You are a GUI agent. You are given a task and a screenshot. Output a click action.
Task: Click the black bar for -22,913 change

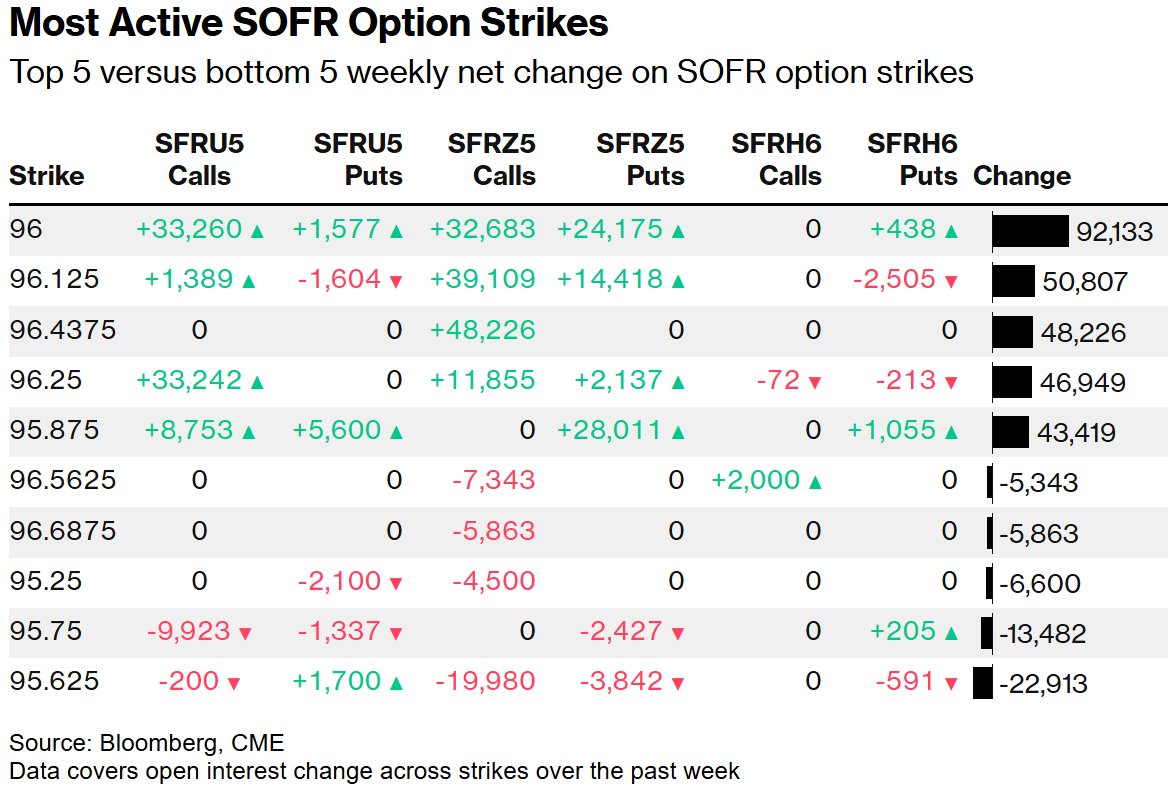coord(982,683)
